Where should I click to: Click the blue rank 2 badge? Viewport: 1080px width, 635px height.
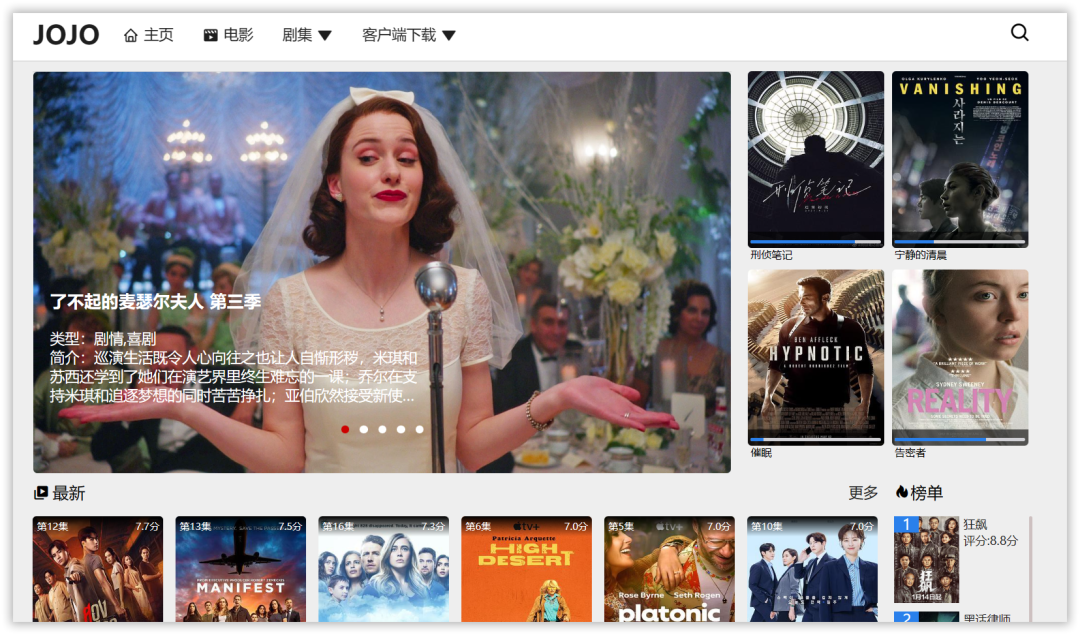point(907,618)
